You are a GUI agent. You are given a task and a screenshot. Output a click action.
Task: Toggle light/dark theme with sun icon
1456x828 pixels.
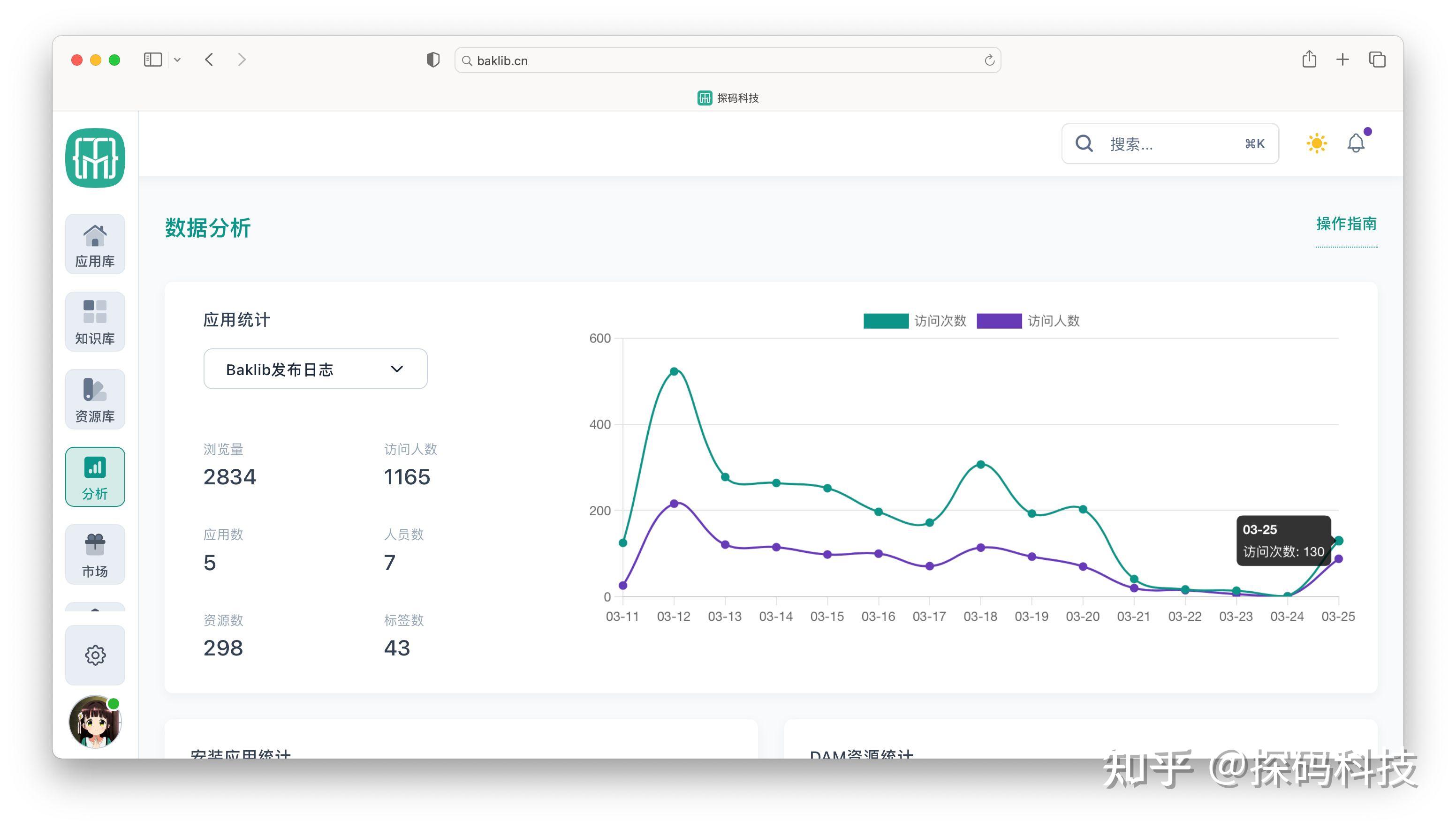[x=1316, y=143]
